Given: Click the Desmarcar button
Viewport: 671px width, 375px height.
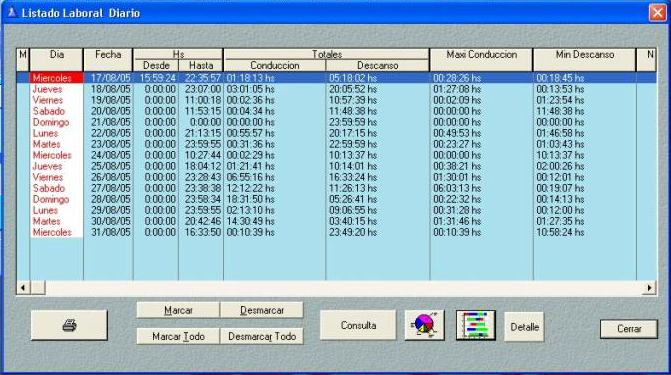Looking at the screenshot, I should click(262, 310).
